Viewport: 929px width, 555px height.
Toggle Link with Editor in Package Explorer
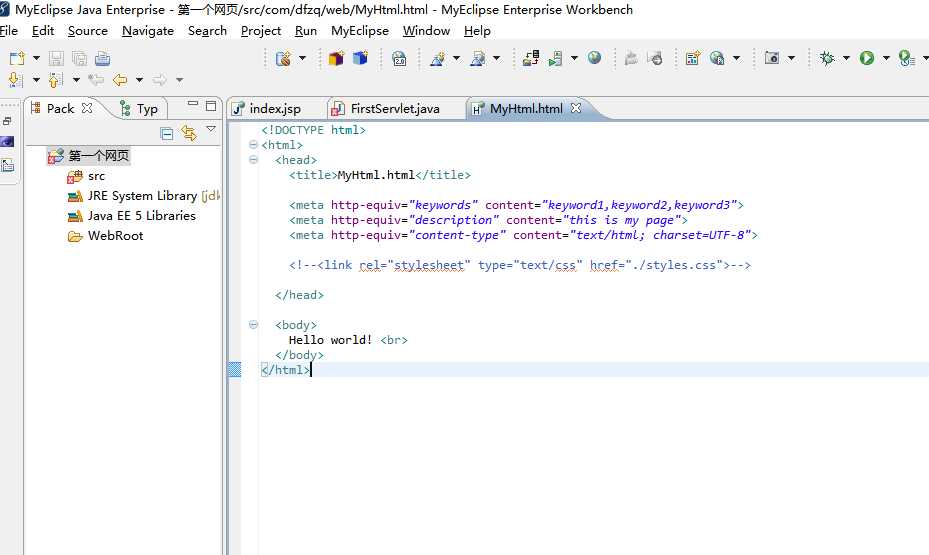click(189, 133)
